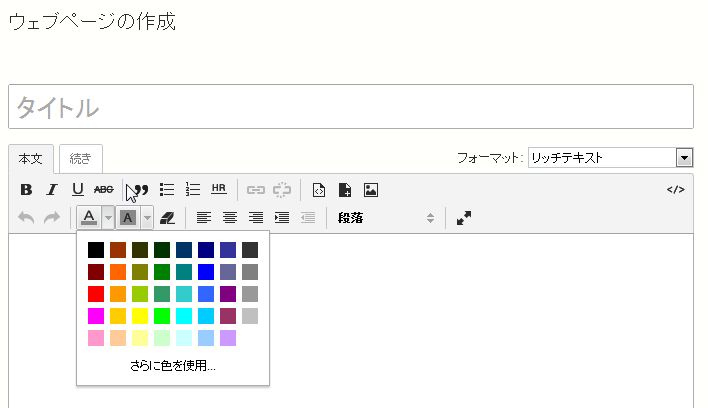Viewport: 708px width, 408px height.
Task: Toggle center text alignment
Action: (x=230, y=218)
